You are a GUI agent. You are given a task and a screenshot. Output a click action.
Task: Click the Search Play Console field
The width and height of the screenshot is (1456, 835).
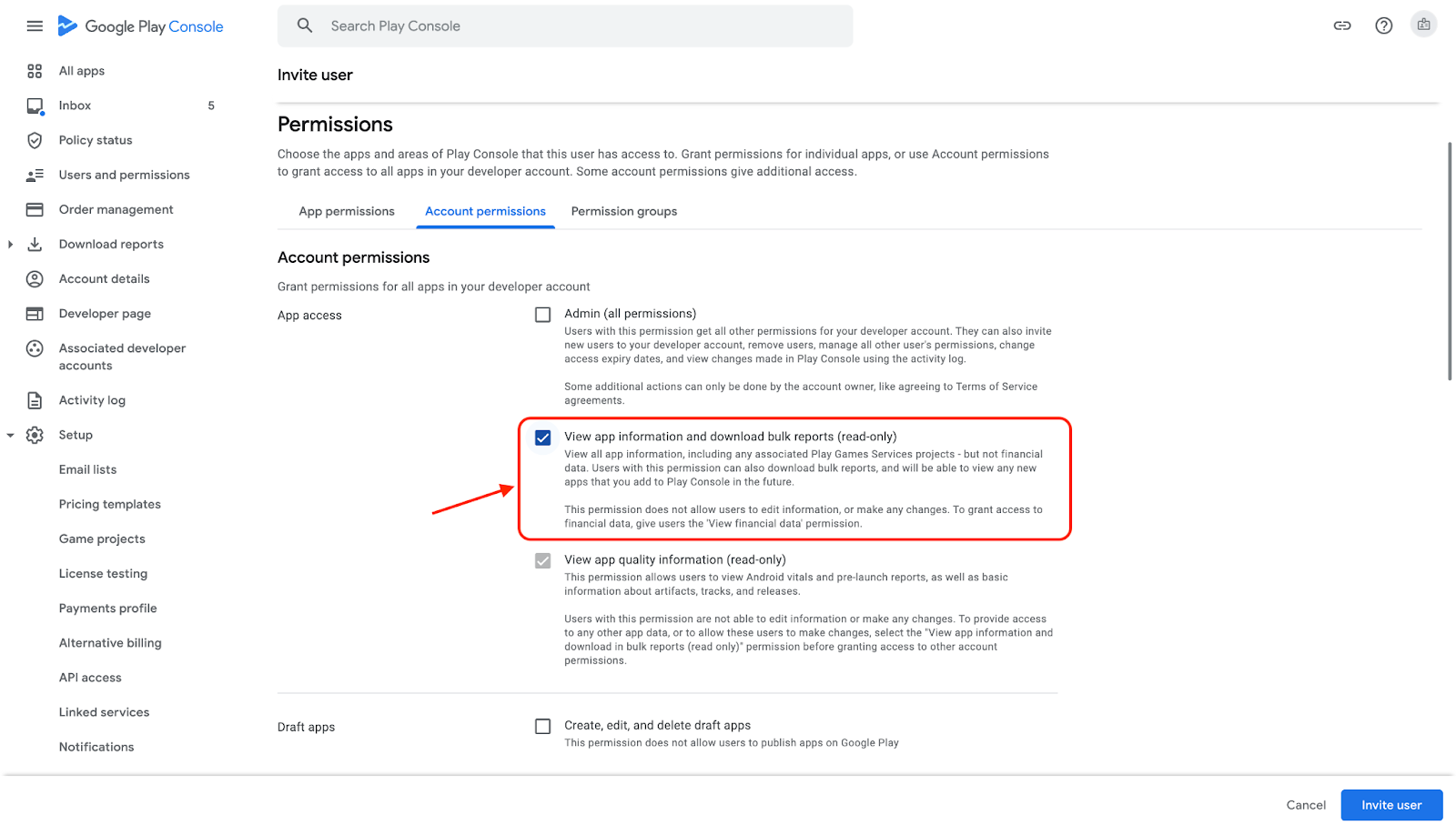tap(564, 26)
